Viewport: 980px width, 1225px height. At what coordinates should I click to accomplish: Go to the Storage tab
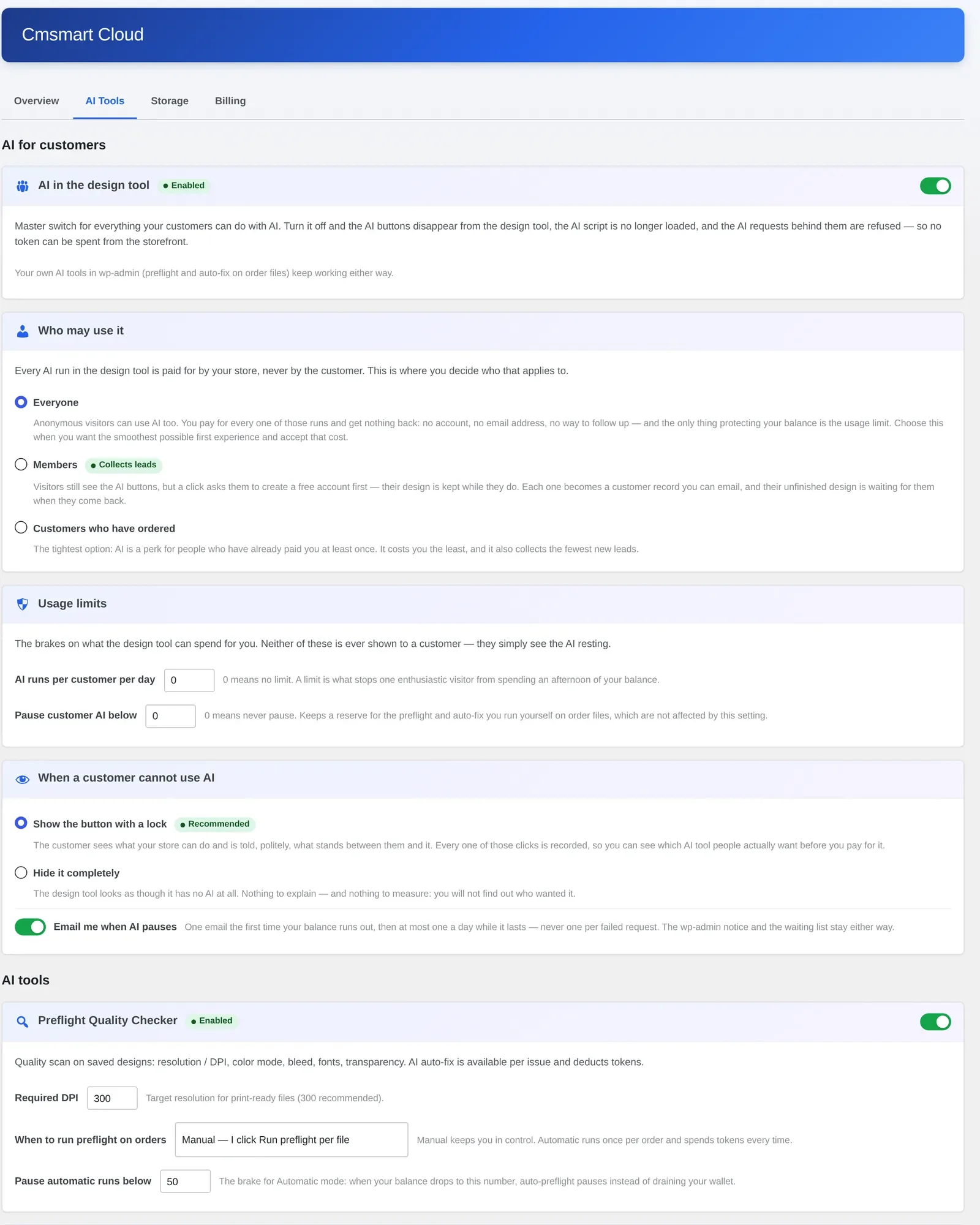[x=170, y=101]
